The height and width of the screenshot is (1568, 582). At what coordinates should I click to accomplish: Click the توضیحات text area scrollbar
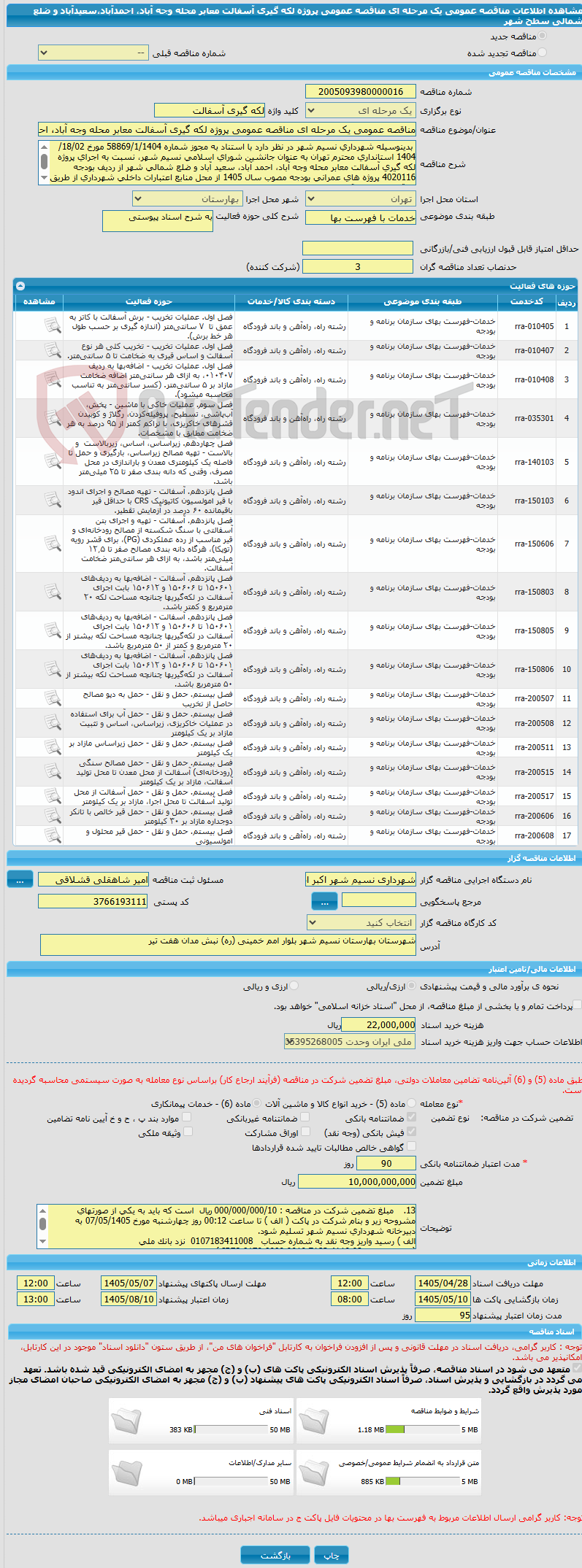click(43, 1226)
